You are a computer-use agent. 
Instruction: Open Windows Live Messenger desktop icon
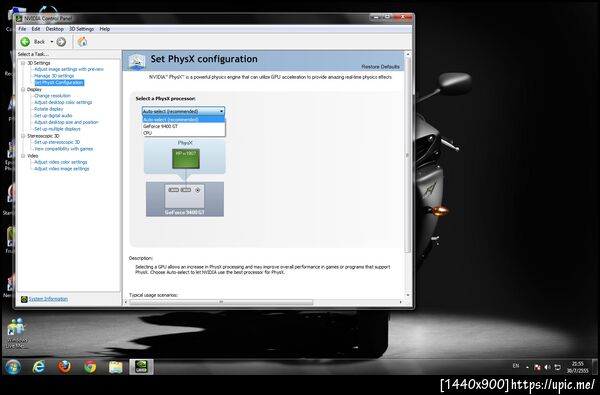(16, 333)
